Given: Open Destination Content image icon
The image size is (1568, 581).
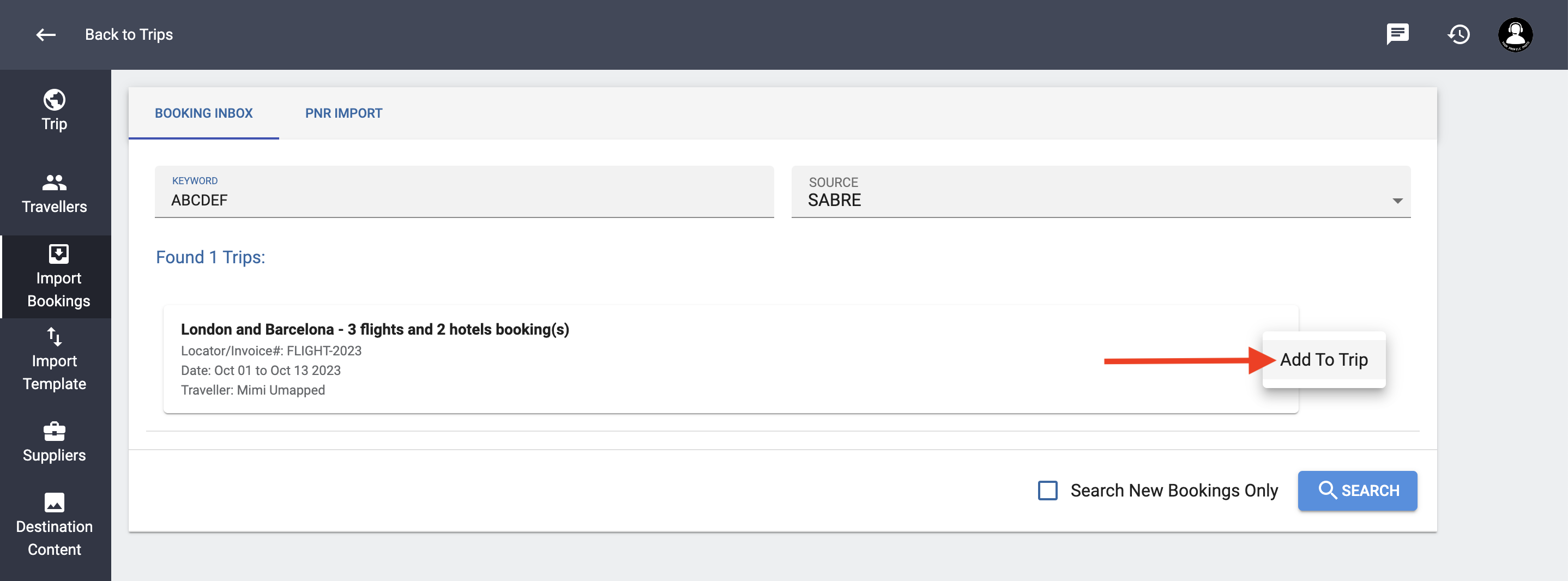Looking at the screenshot, I should (x=54, y=503).
